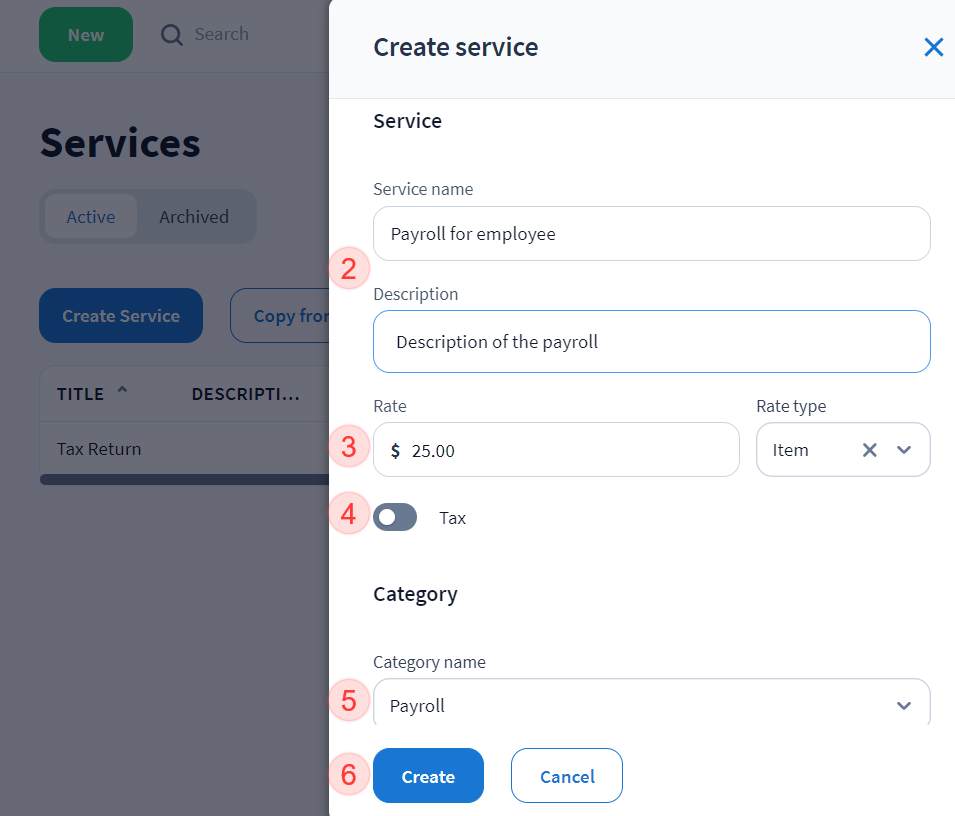
Task: Click the green New button
Action: pyautogui.click(x=86, y=35)
